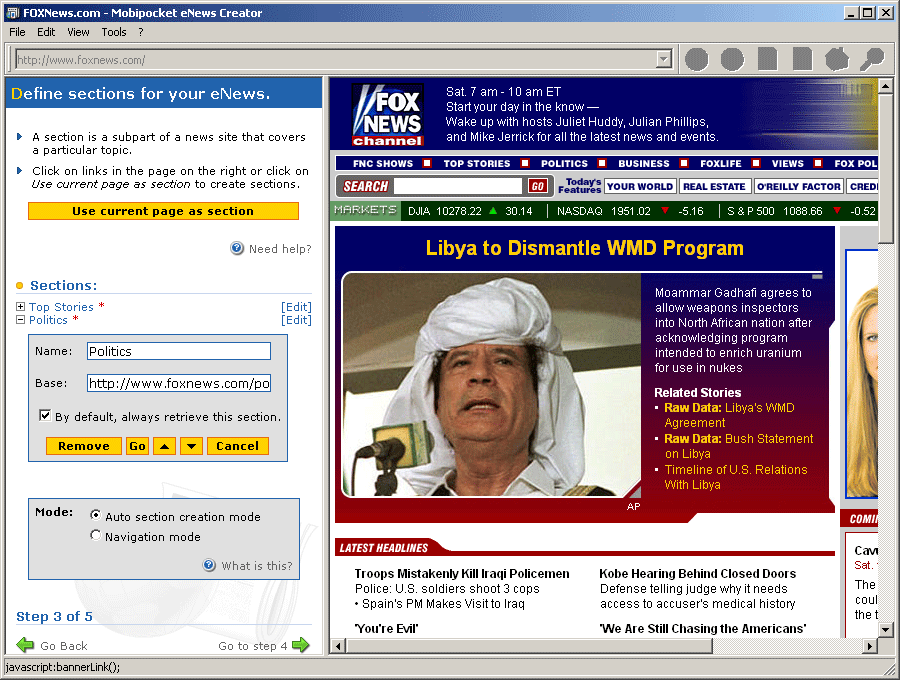Click the Remove button
Viewport: 900px width, 680px height.
coord(84,446)
